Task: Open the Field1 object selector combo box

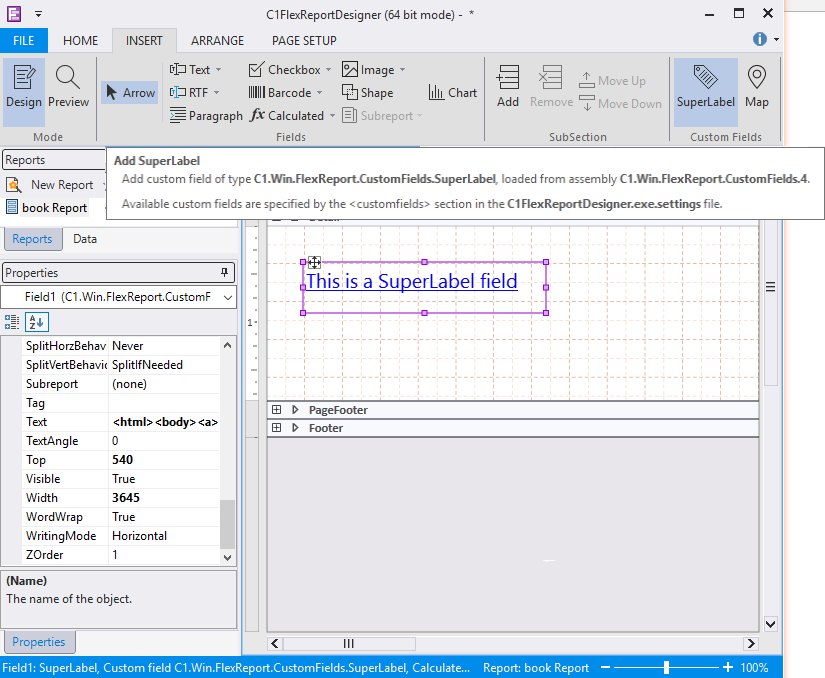Action: [x=119, y=297]
